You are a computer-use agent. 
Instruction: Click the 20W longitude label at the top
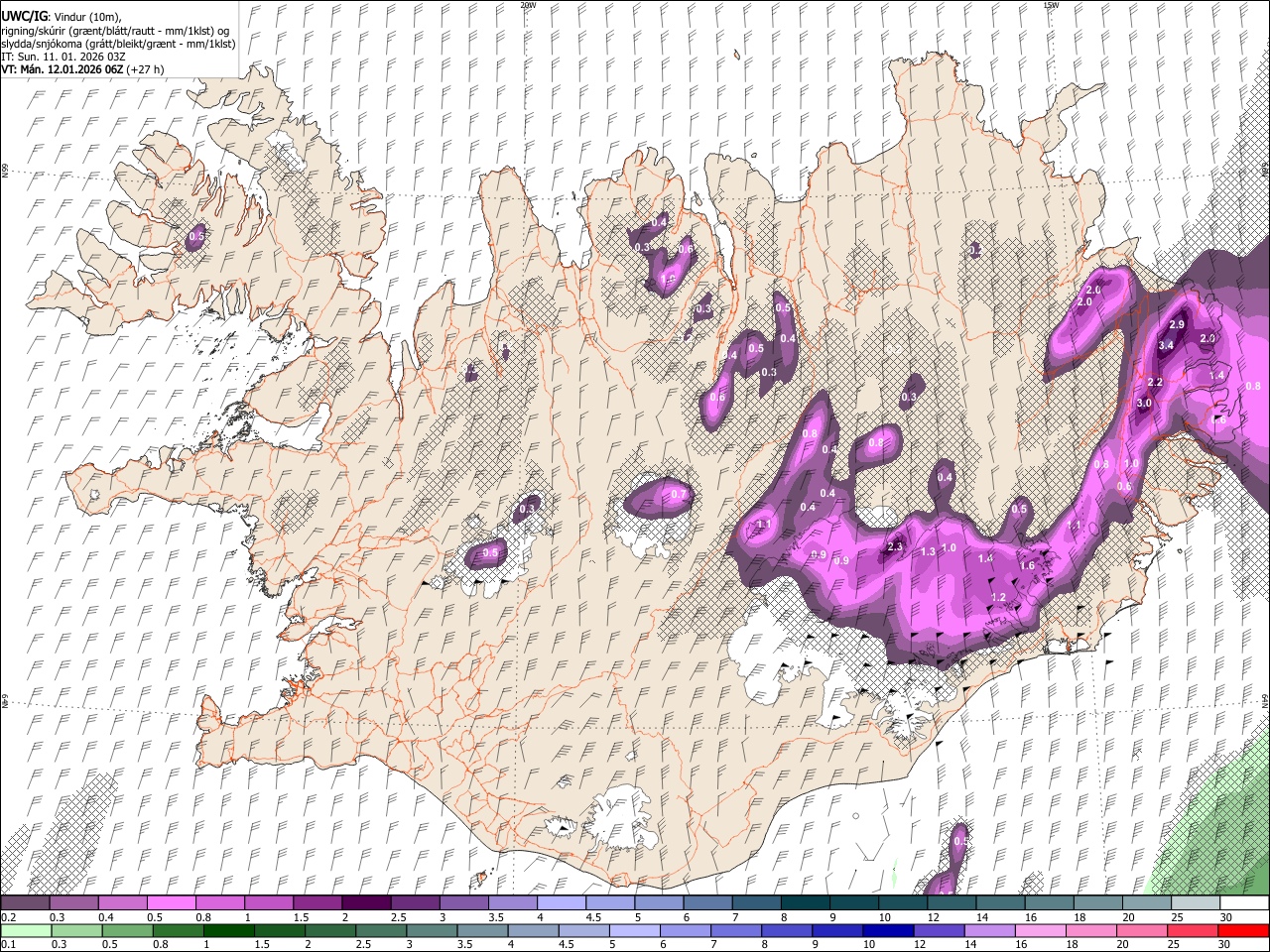point(528,5)
